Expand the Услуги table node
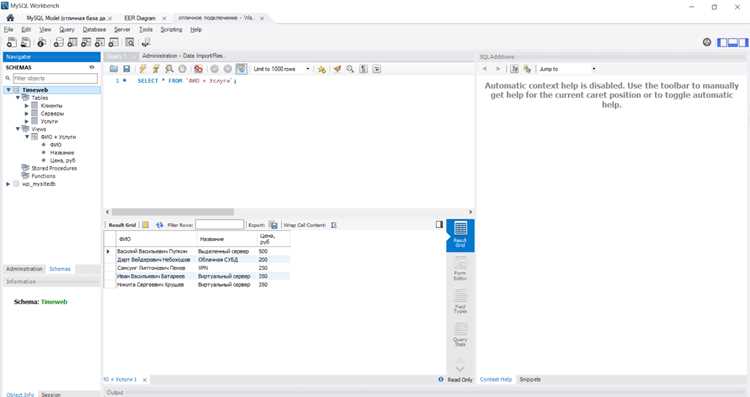This screenshot has height=397, width=750. pyautogui.click(x=27, y=121)
